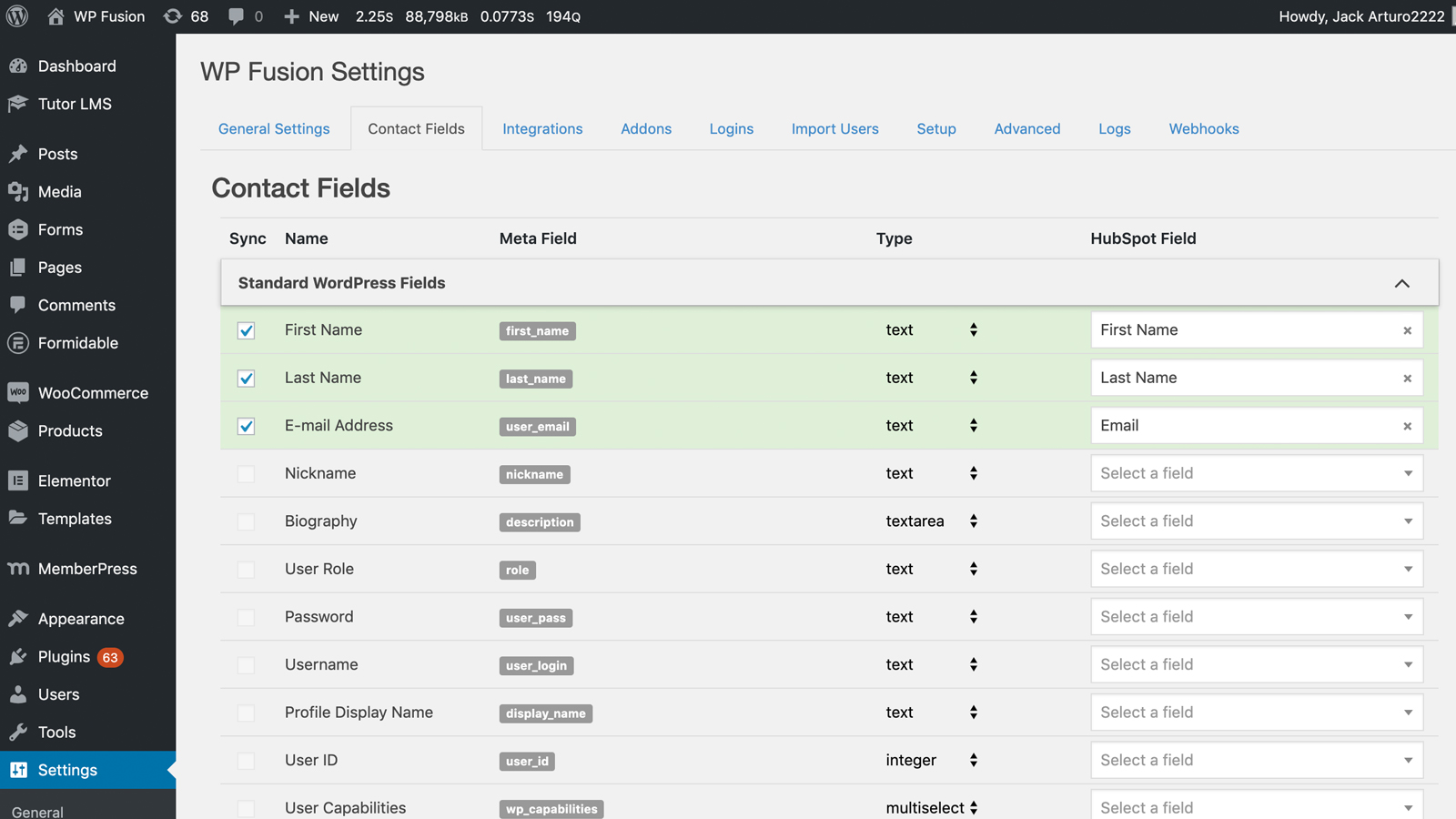
Task: Collapse the Standard WordPress Fields section
Action: click(1401, 283)
